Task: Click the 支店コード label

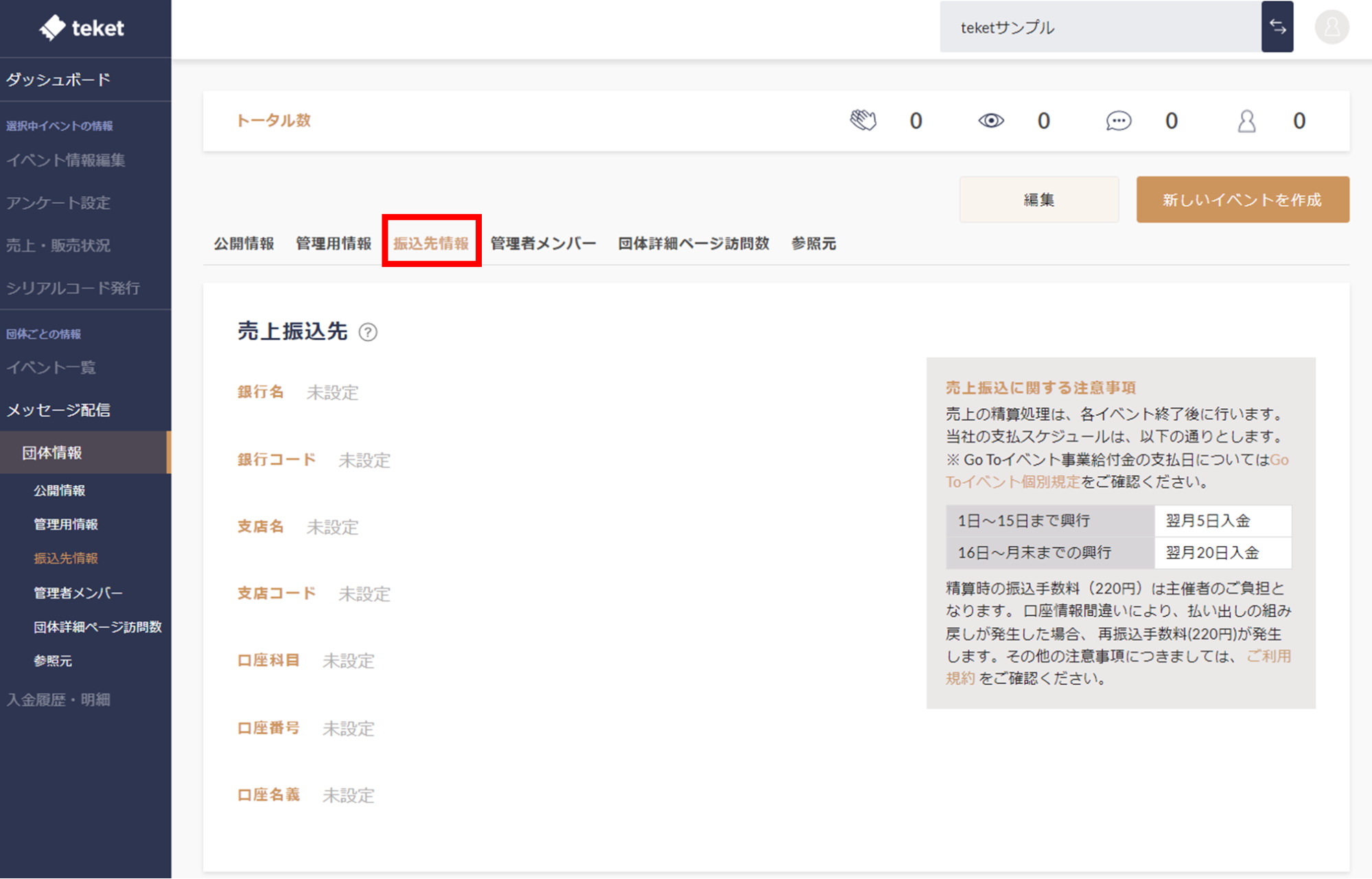Action: pos(277,593)
